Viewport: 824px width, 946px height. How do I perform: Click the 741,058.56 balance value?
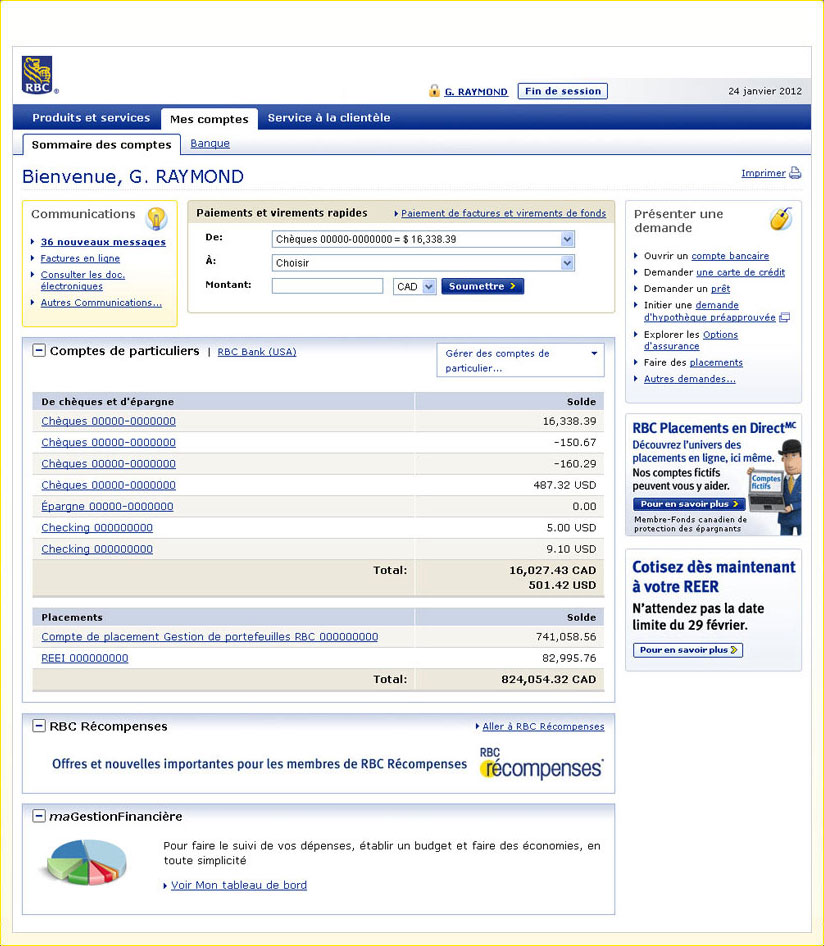(x=566, y=636)
